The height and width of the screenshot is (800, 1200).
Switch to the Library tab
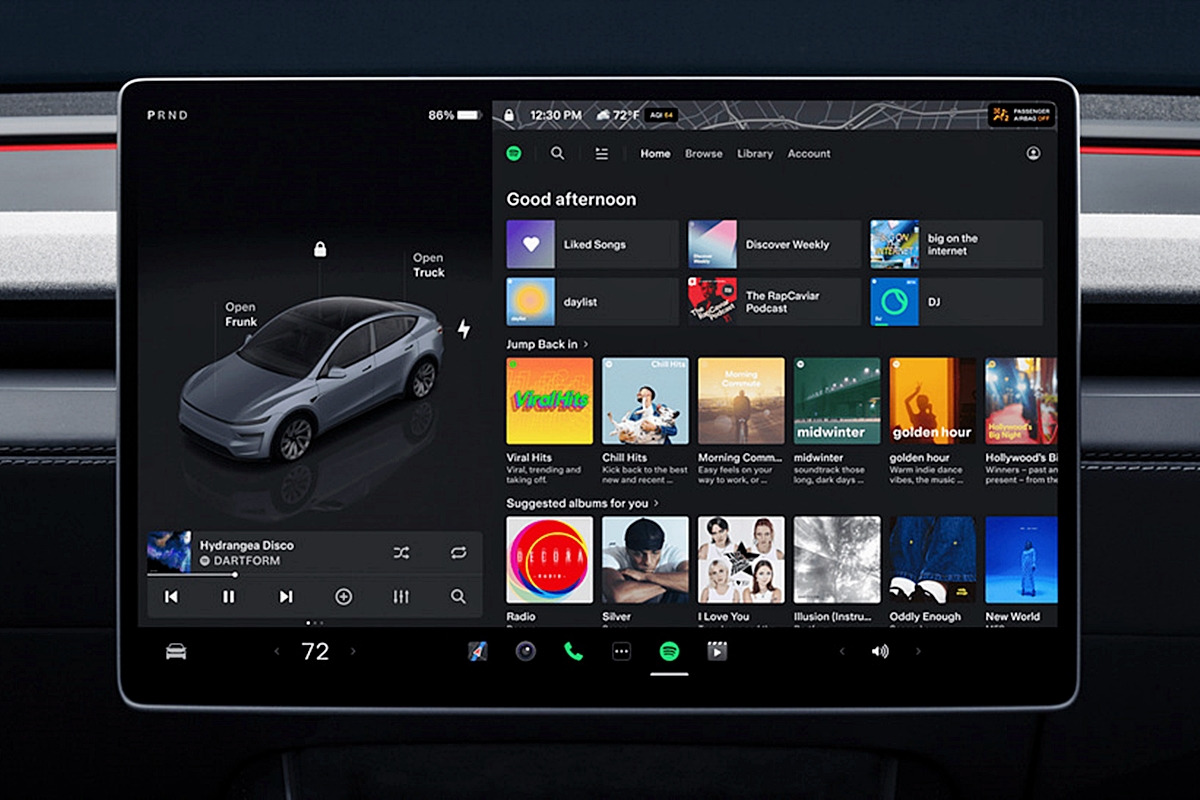pyautogui.click(x=755, y=154)
